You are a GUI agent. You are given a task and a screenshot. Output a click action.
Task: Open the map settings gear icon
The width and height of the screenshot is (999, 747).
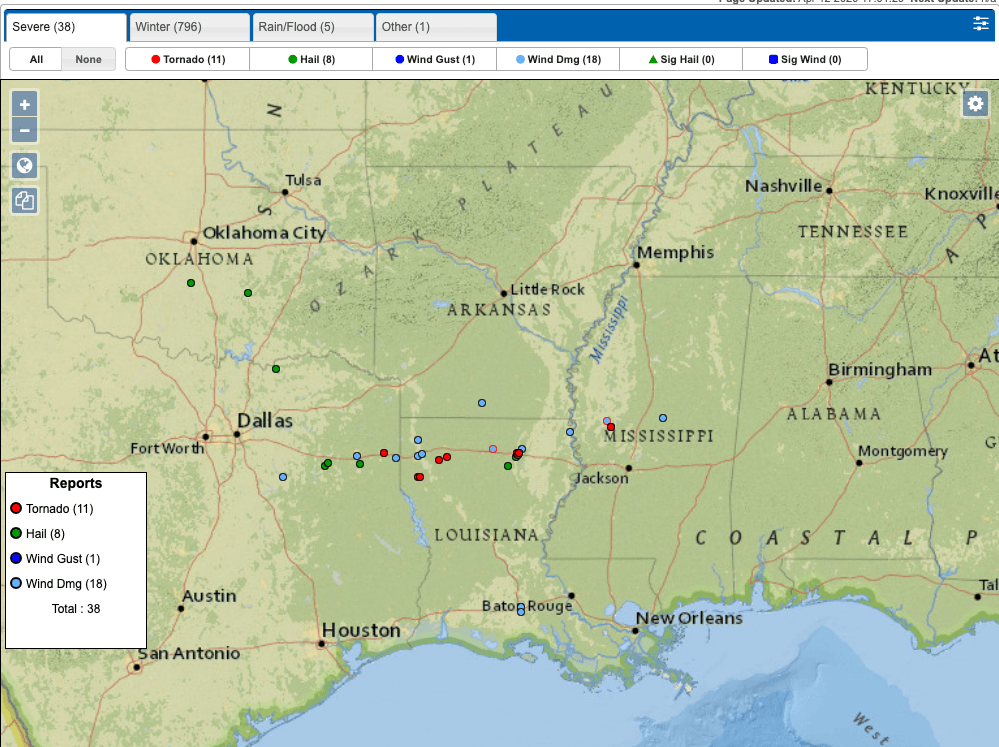tap(975, 103)
